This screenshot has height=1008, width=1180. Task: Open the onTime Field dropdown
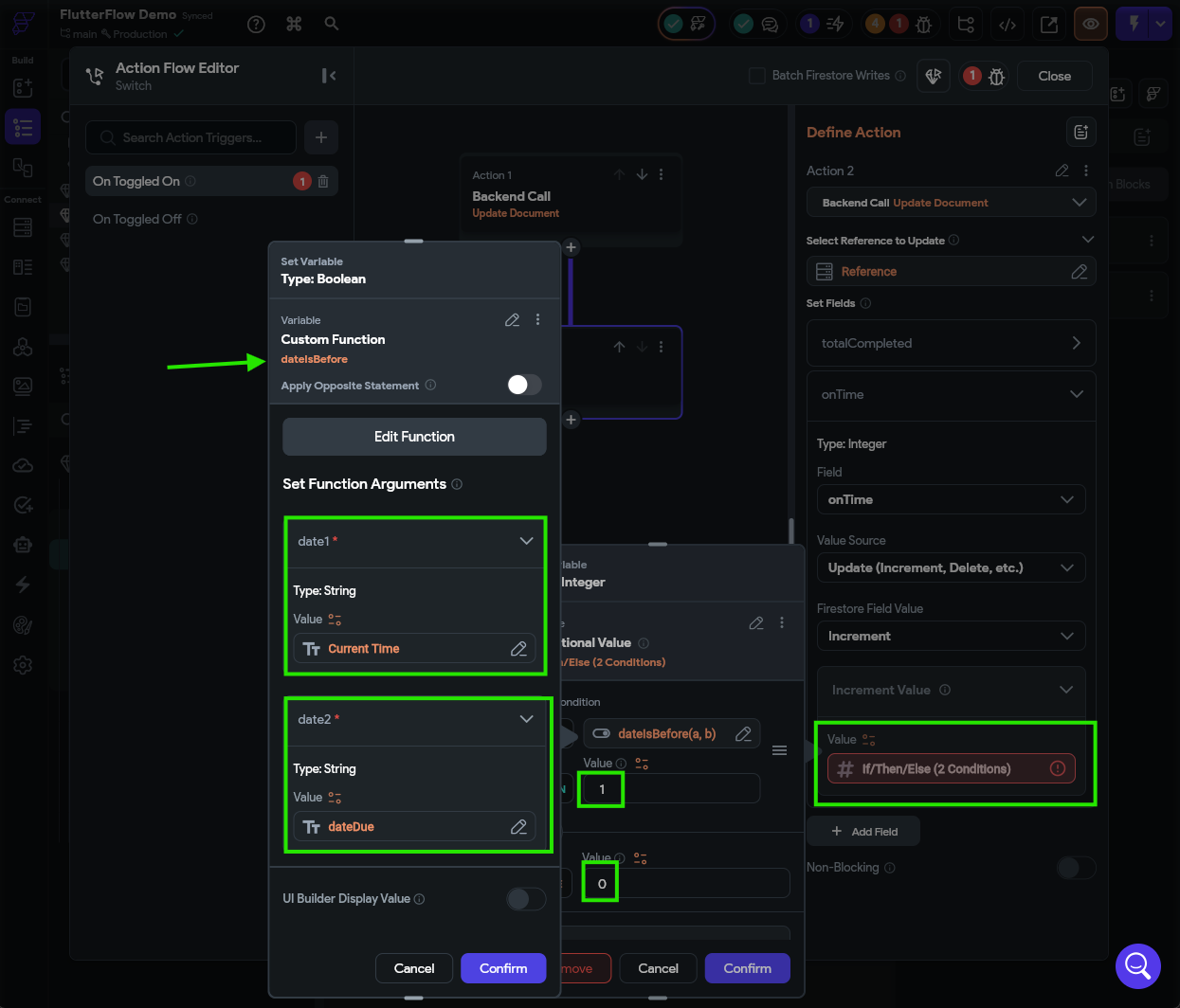click(x=952, y=499)
